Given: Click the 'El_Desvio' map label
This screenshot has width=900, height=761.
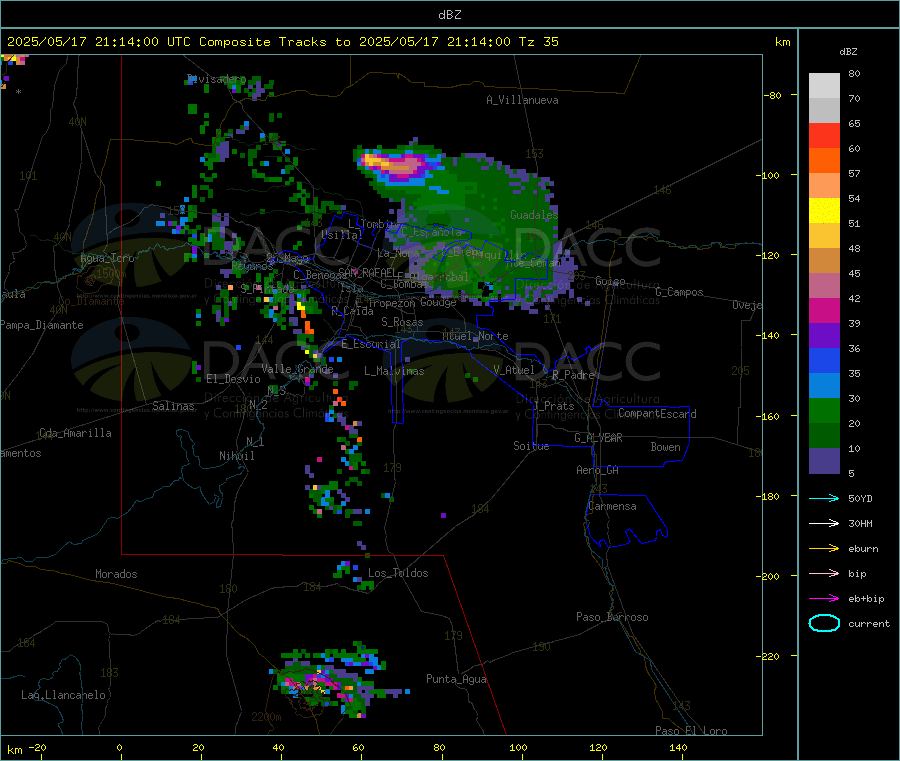Looking at the screenshot, I should [234, 379].
